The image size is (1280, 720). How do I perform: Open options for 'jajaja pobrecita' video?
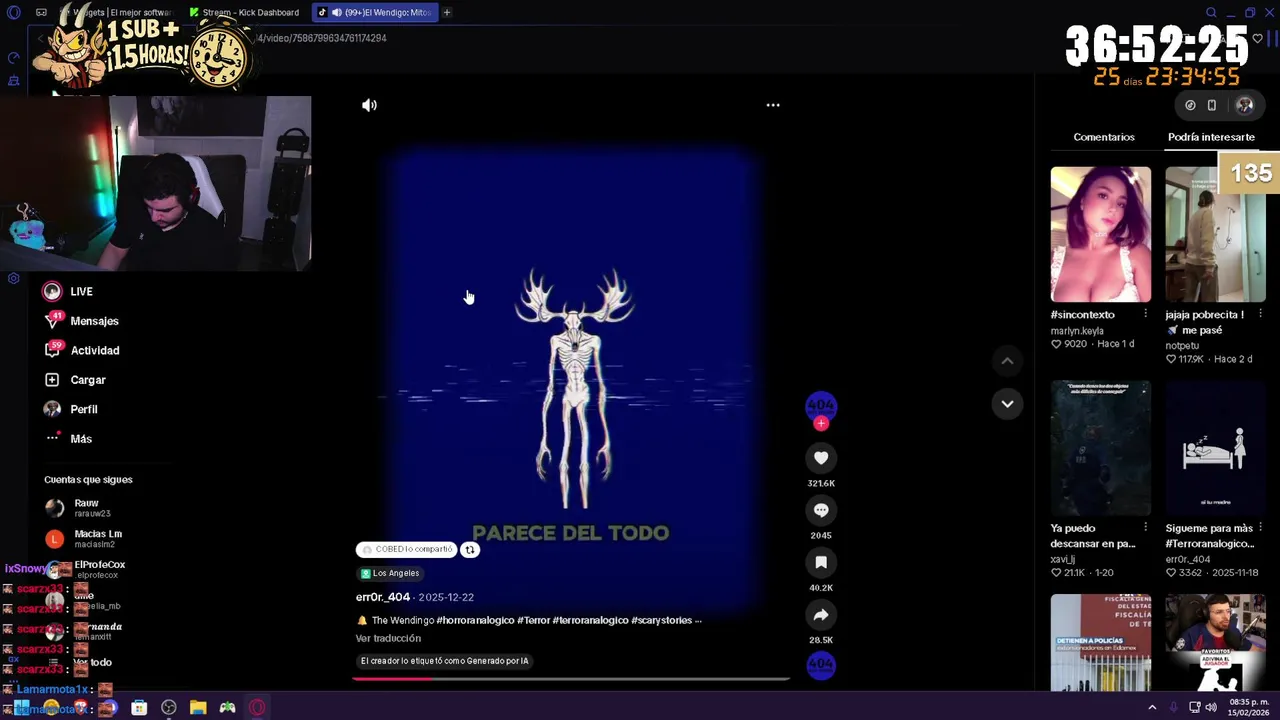1260,314
